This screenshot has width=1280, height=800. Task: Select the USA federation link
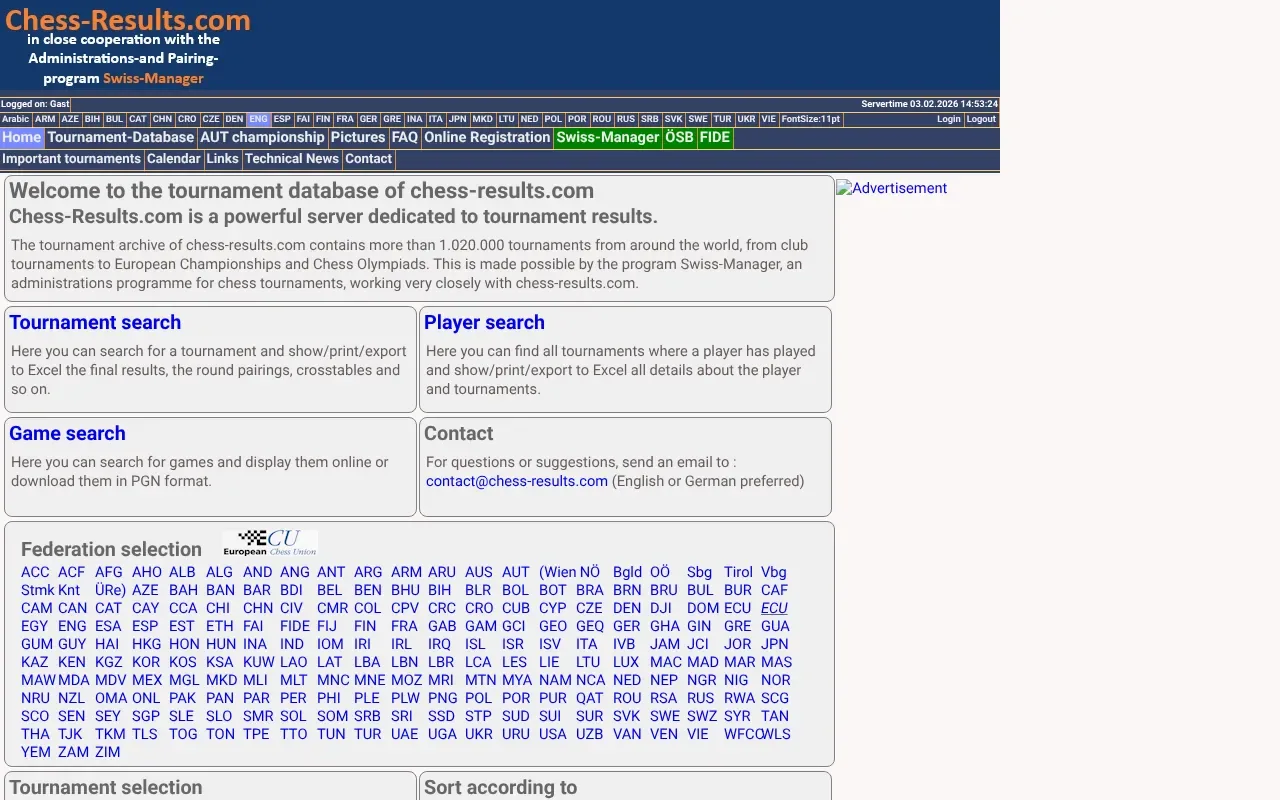pos(552,734)
